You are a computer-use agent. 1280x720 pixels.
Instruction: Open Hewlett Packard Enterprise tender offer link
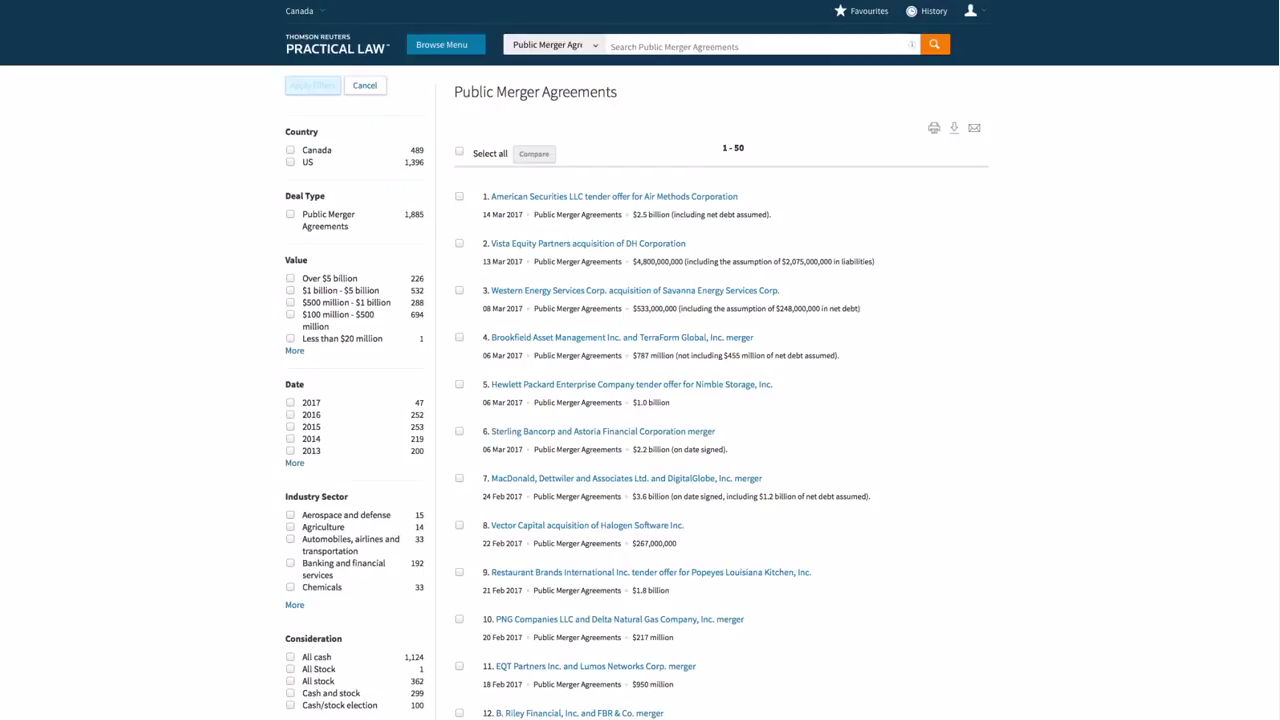click(632, 385)
